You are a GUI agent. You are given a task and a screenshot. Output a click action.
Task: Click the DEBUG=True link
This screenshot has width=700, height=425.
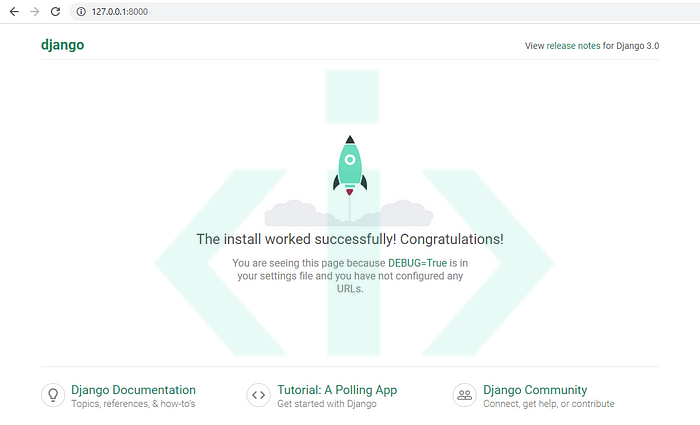click(423, 263)
